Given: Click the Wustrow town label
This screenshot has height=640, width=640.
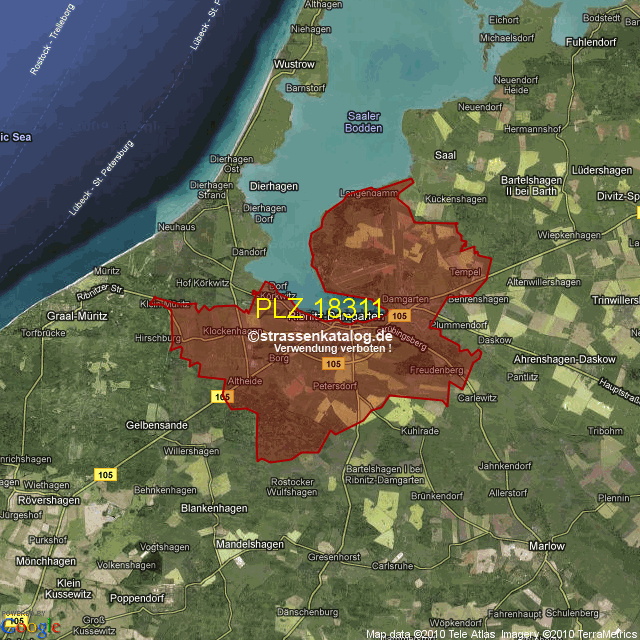Looking at the screenshot, I should coord(294,64).
